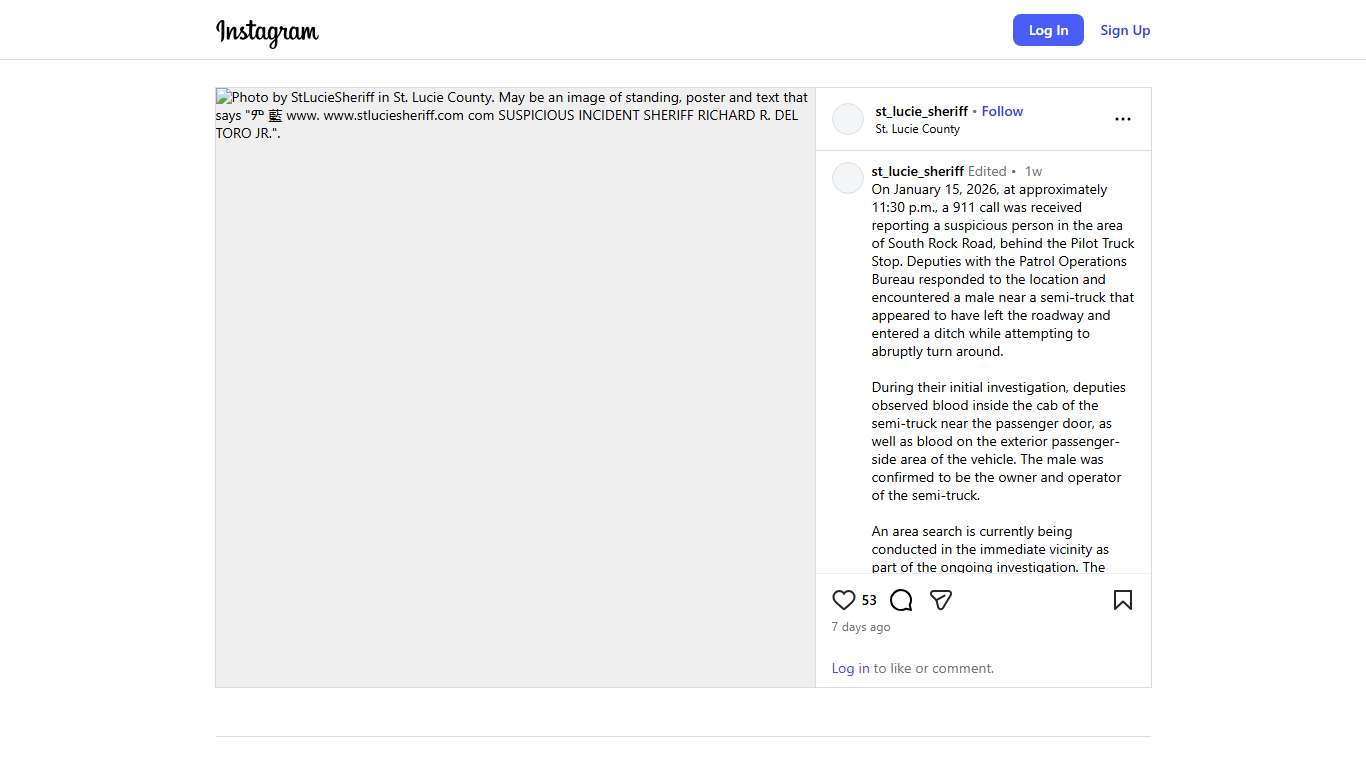1366x768 pixels.
Task: Click the profile avatar in the post header
Action: [848, 119]
